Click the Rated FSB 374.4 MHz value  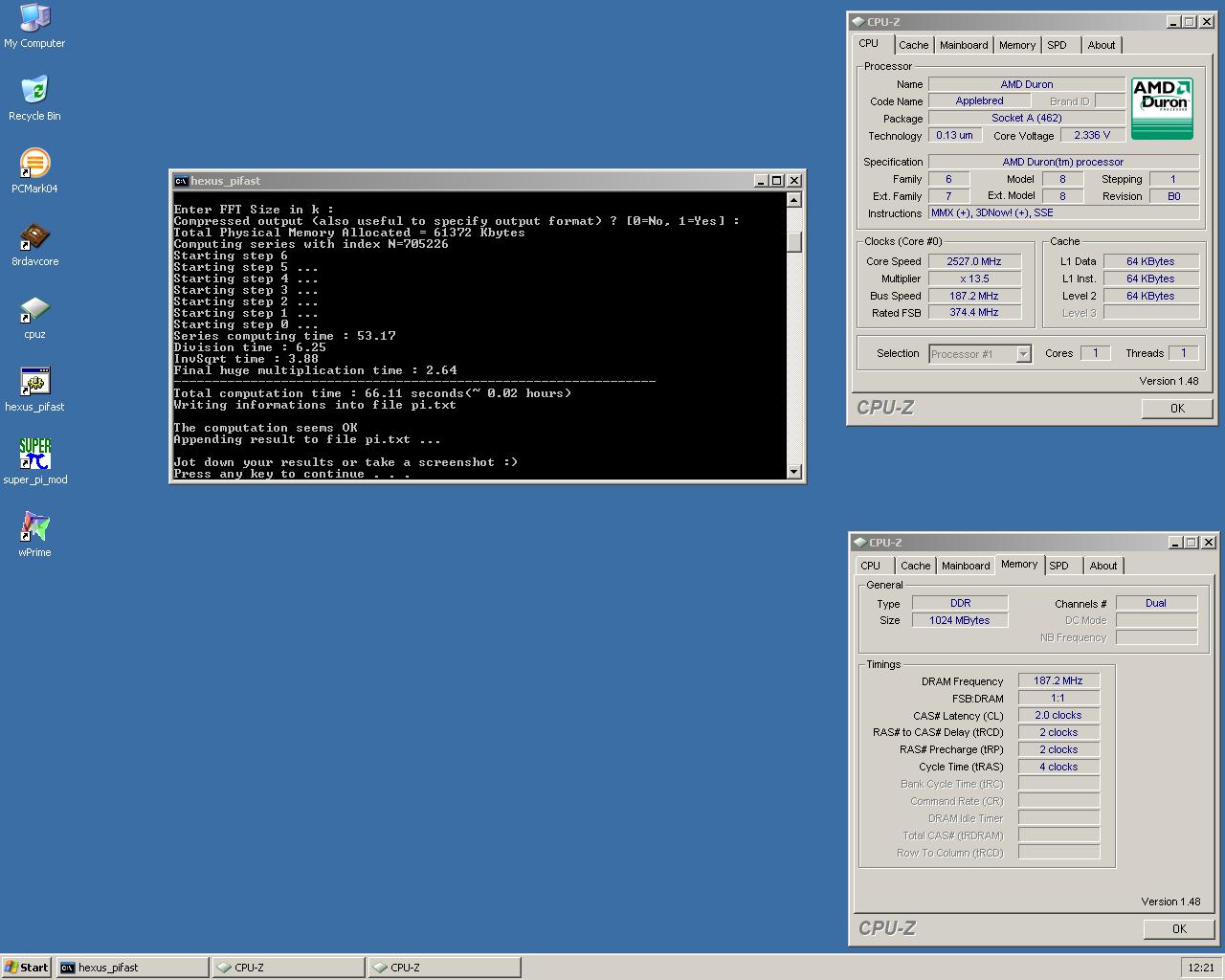coord(974,312)
